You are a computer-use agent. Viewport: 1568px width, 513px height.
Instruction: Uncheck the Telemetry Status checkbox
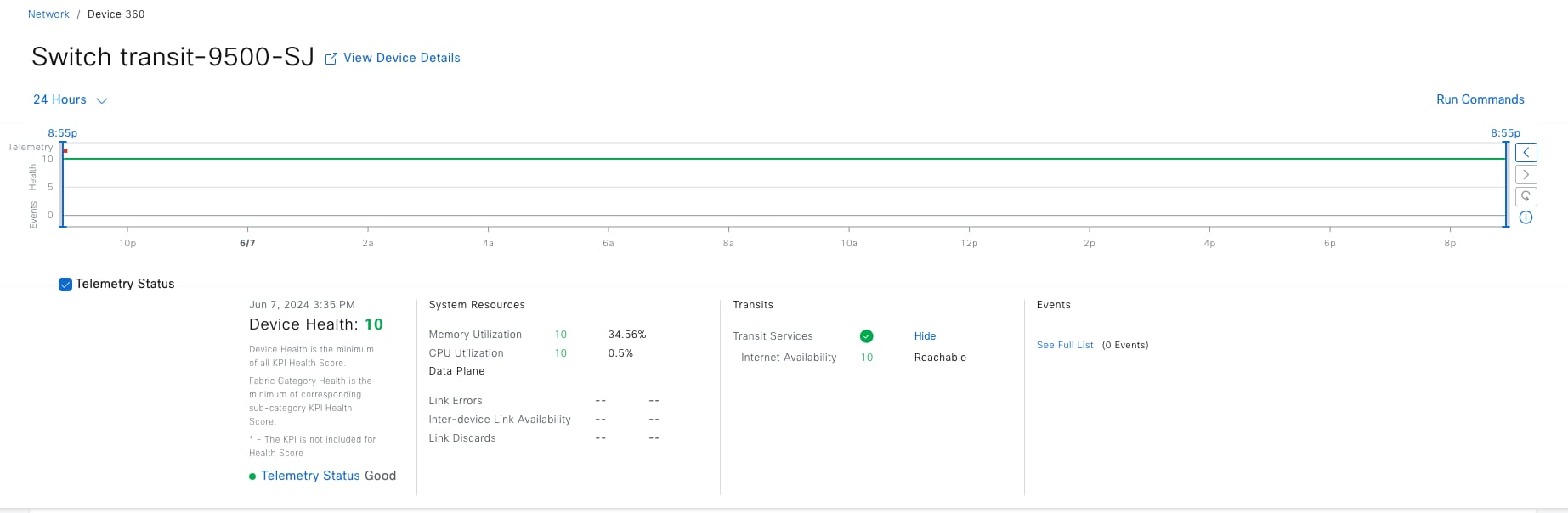pyautogui.click(x=65, y=285)
